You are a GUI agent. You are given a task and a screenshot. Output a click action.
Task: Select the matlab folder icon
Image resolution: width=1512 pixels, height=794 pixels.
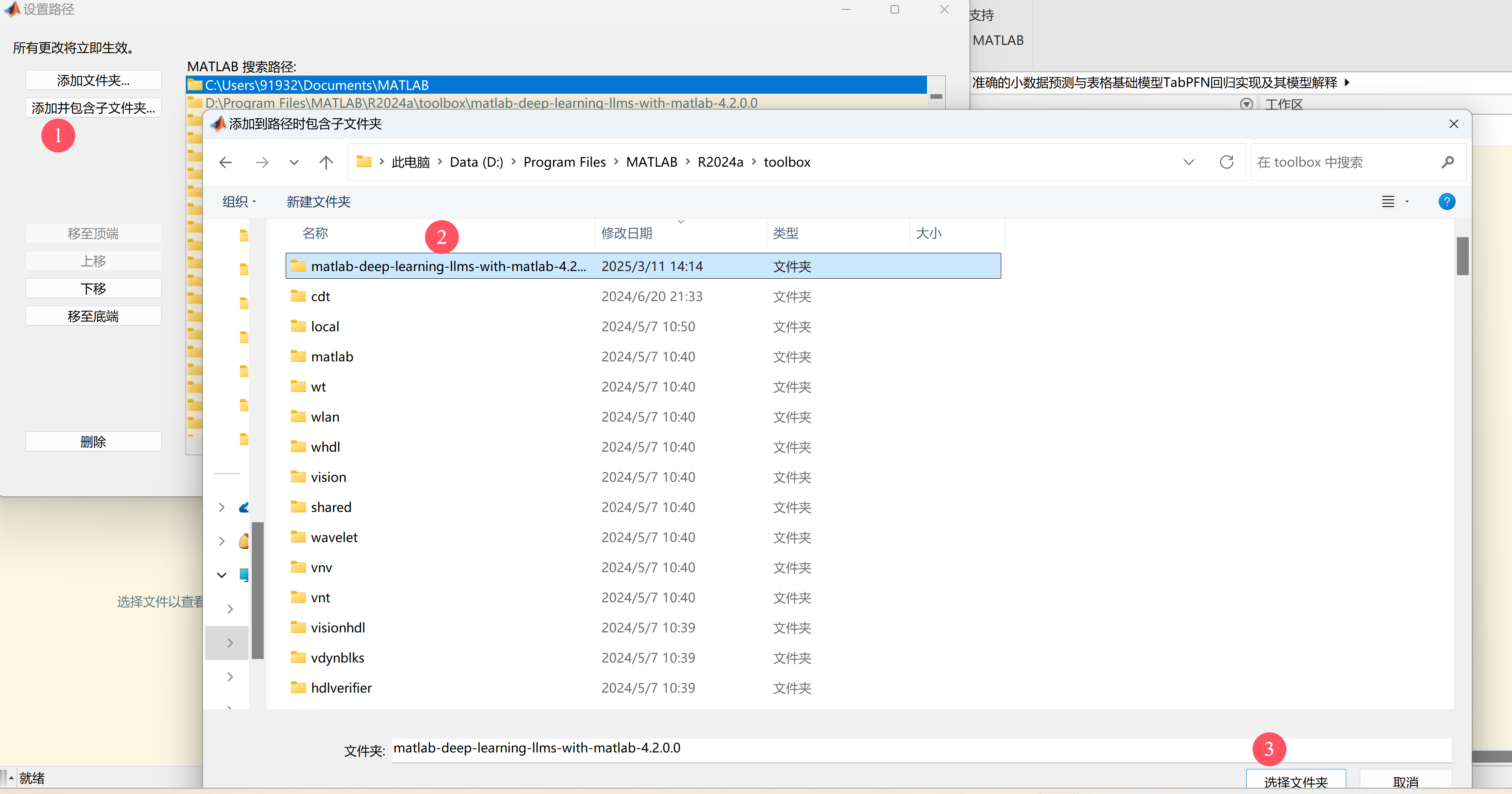(298, 356)
